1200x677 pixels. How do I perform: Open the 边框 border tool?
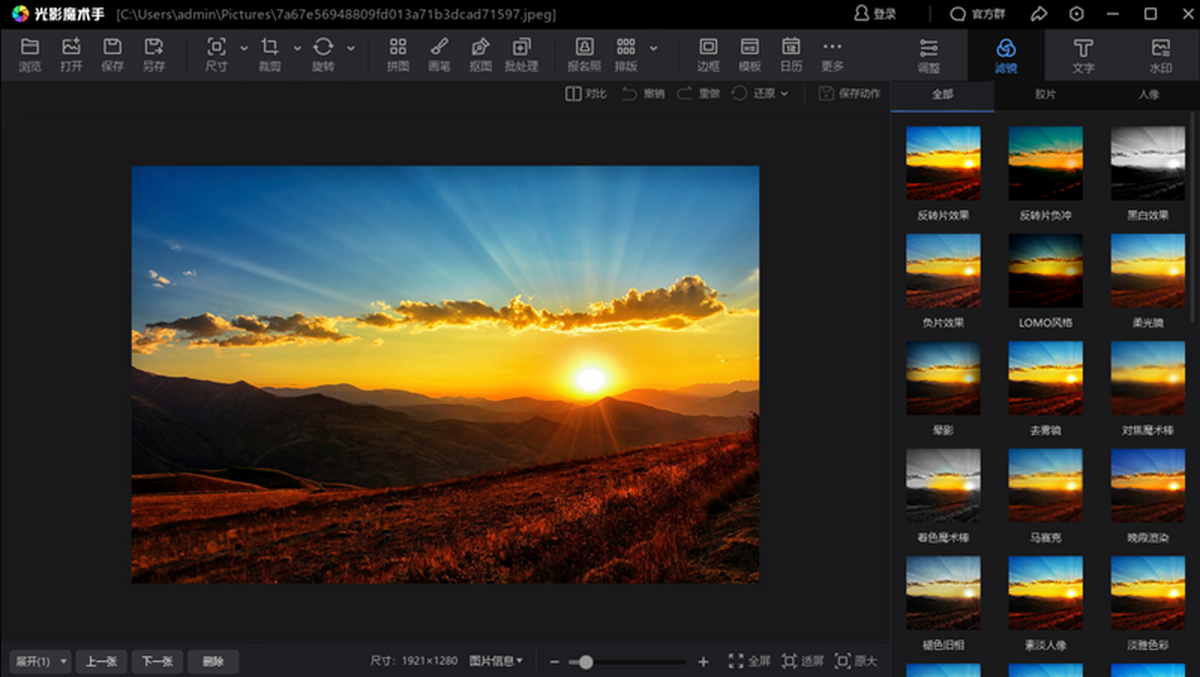(x=708, y=53)
